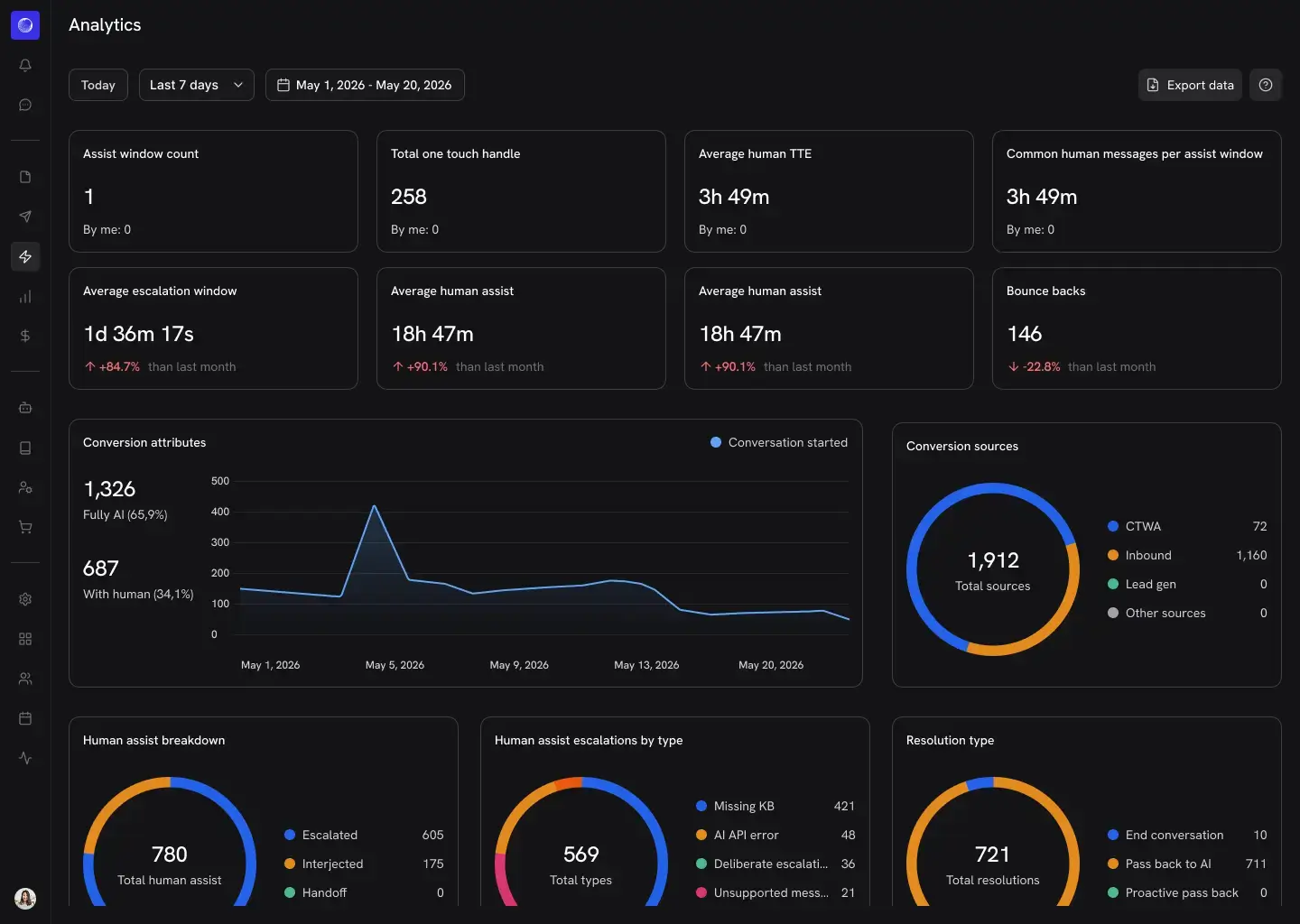The image size is (1300, 924).
Task: Click the Deliberate escalati… legend entry
Action: point(775,864)
